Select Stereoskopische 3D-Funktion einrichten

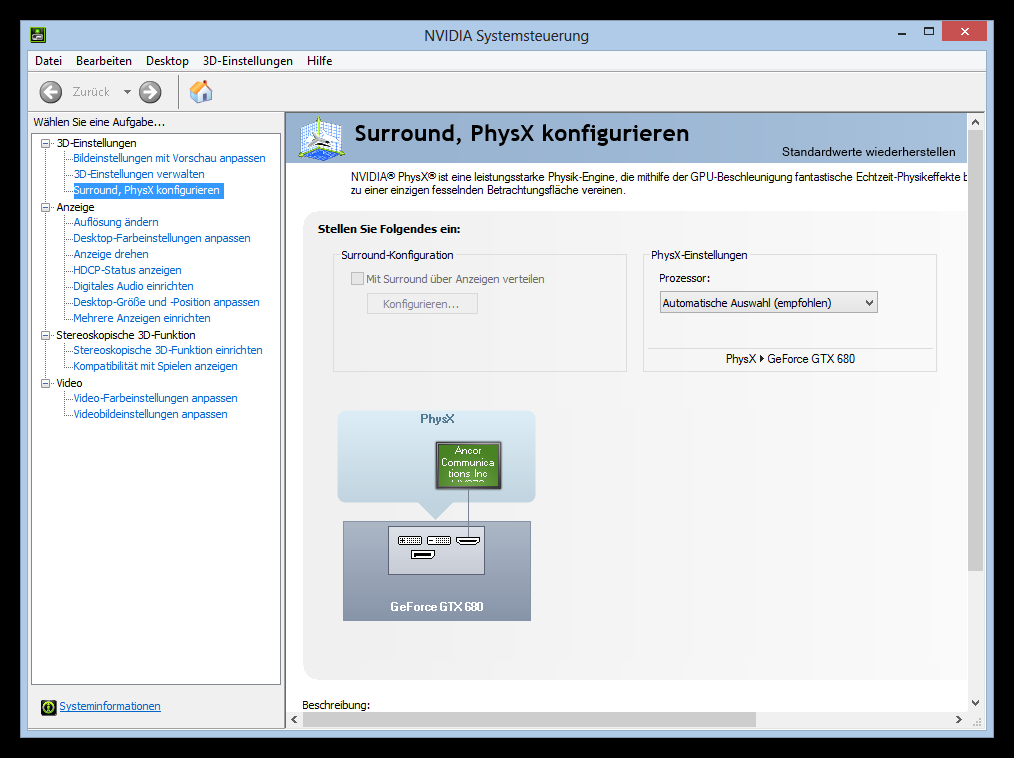point(167,350)
